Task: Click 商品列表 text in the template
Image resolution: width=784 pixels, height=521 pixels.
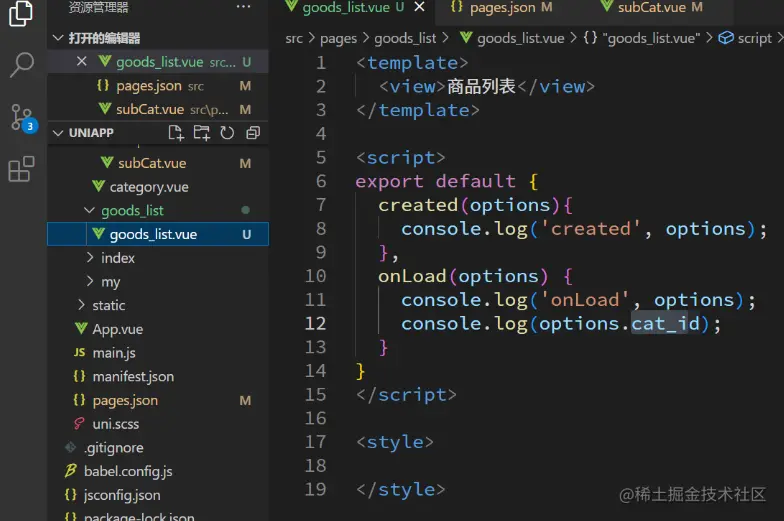Action: pyautogui.click(x=481, y=86)
